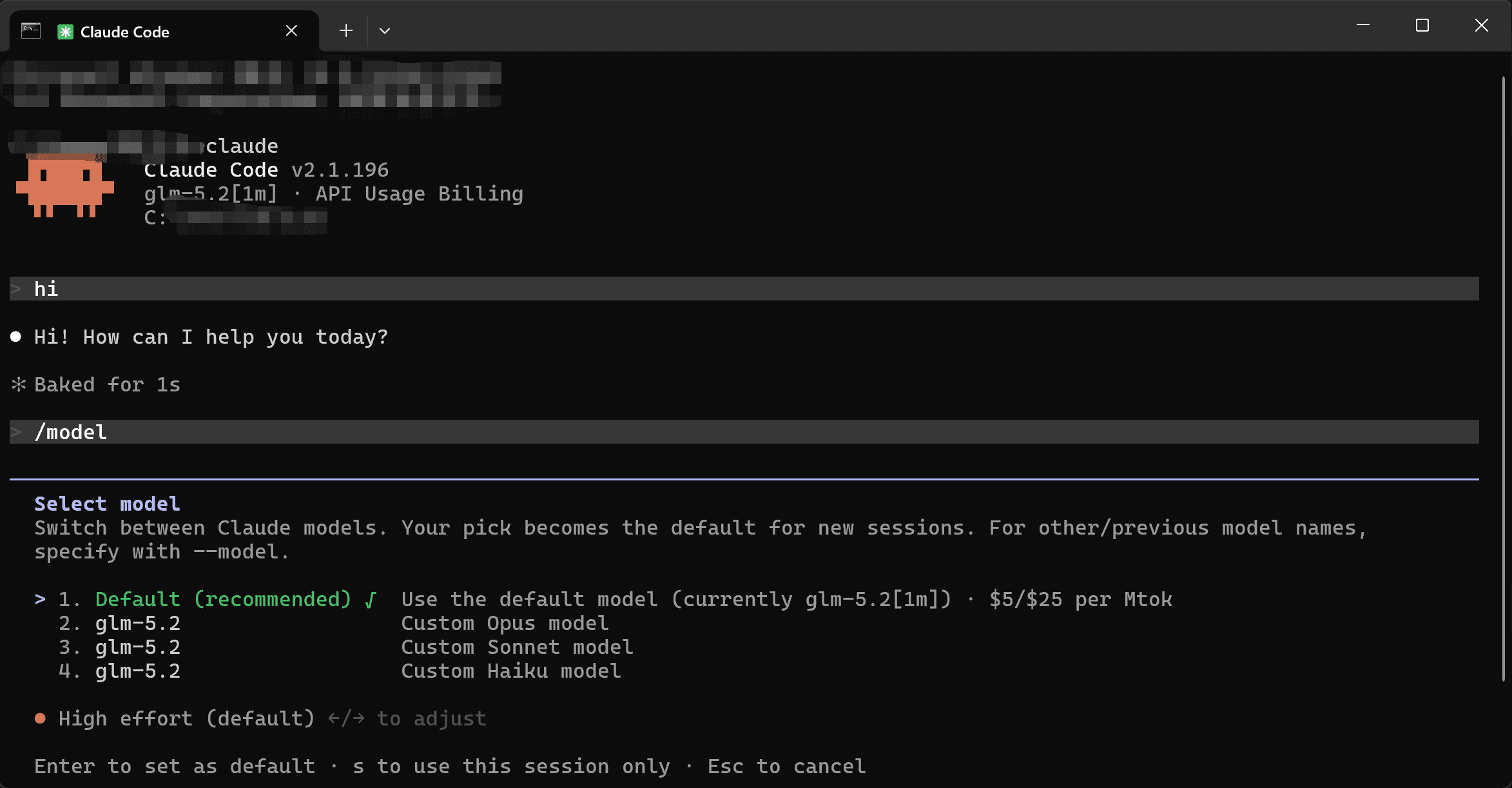Click the High effort orange indicator dot

(40, 718)
